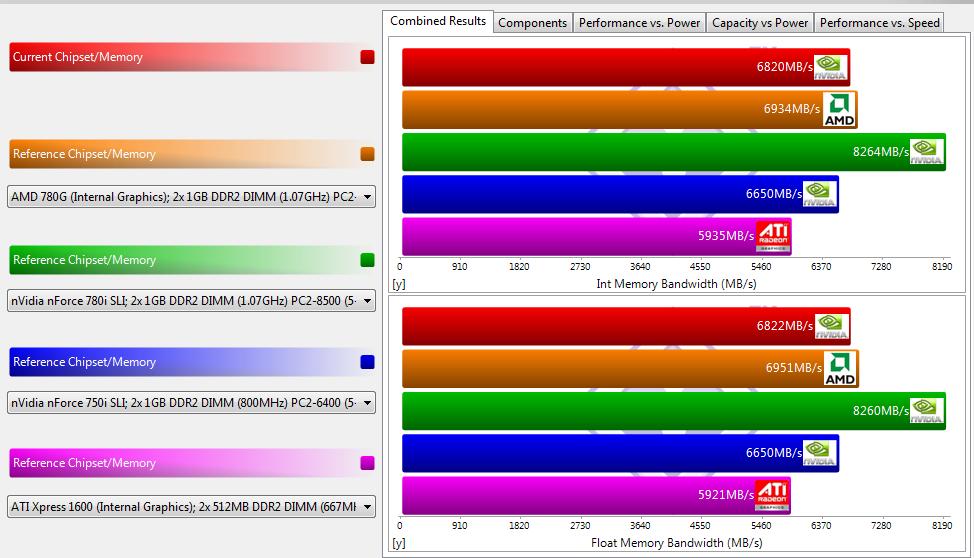974x558 pixels.
Task: Click the 6934MB/s value label
Action: pos(791,109)
